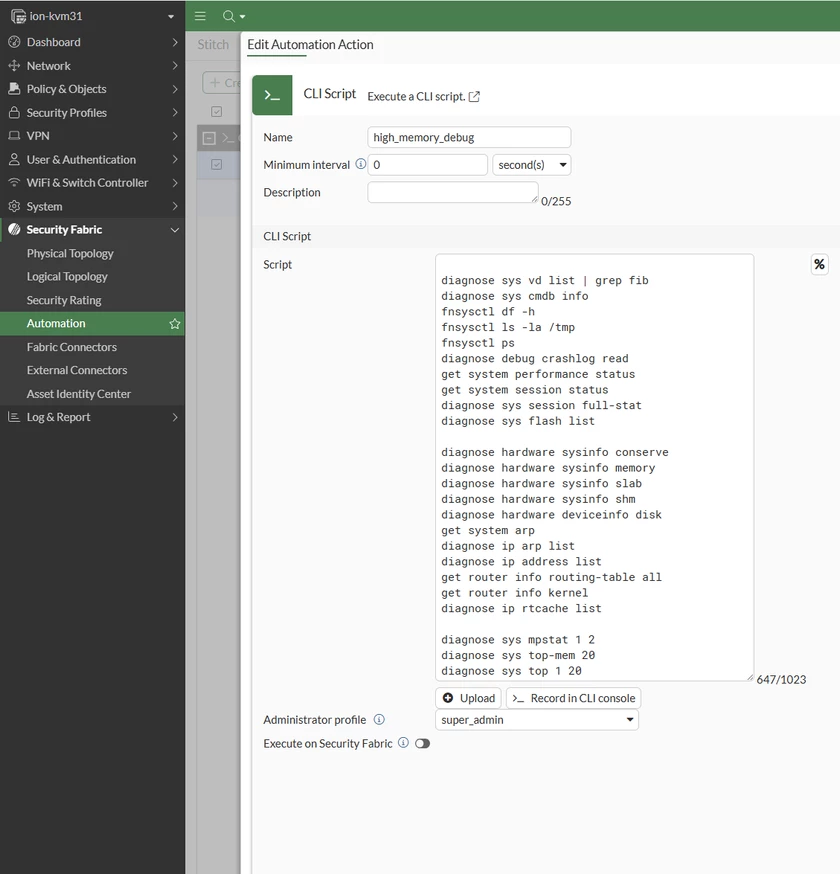Click Record in CLI console button
The width and height of the screenshot is (840, 874).
click(574, 698)
